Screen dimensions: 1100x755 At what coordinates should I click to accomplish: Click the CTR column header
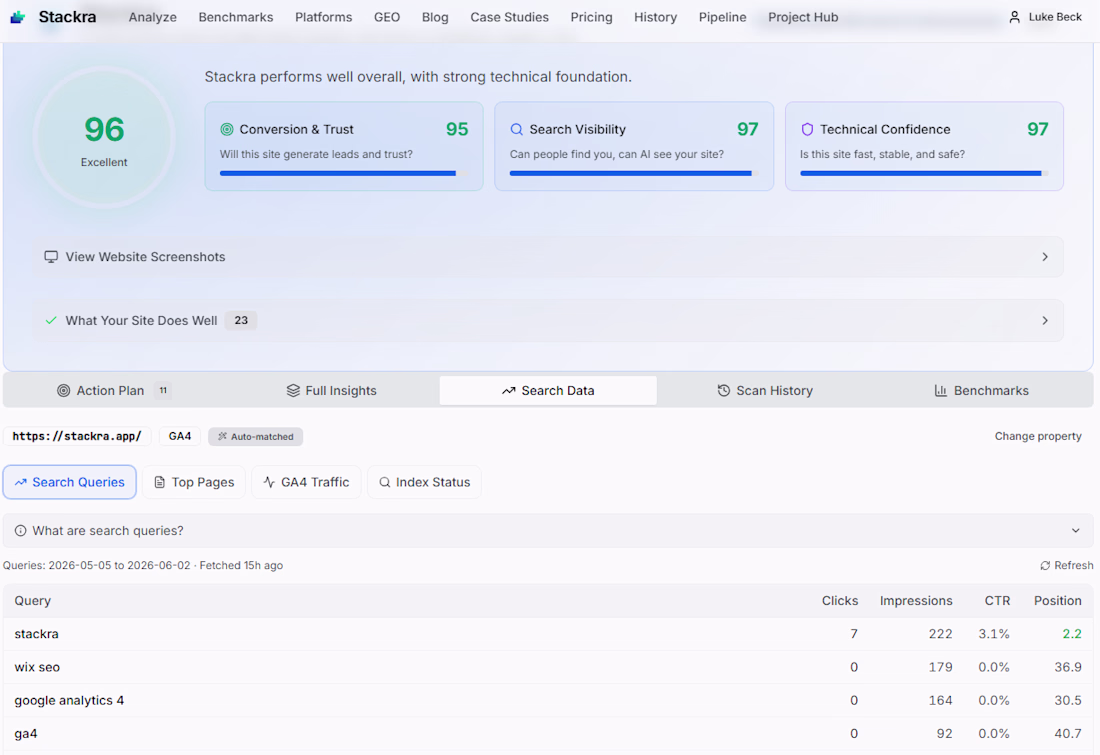997,601
